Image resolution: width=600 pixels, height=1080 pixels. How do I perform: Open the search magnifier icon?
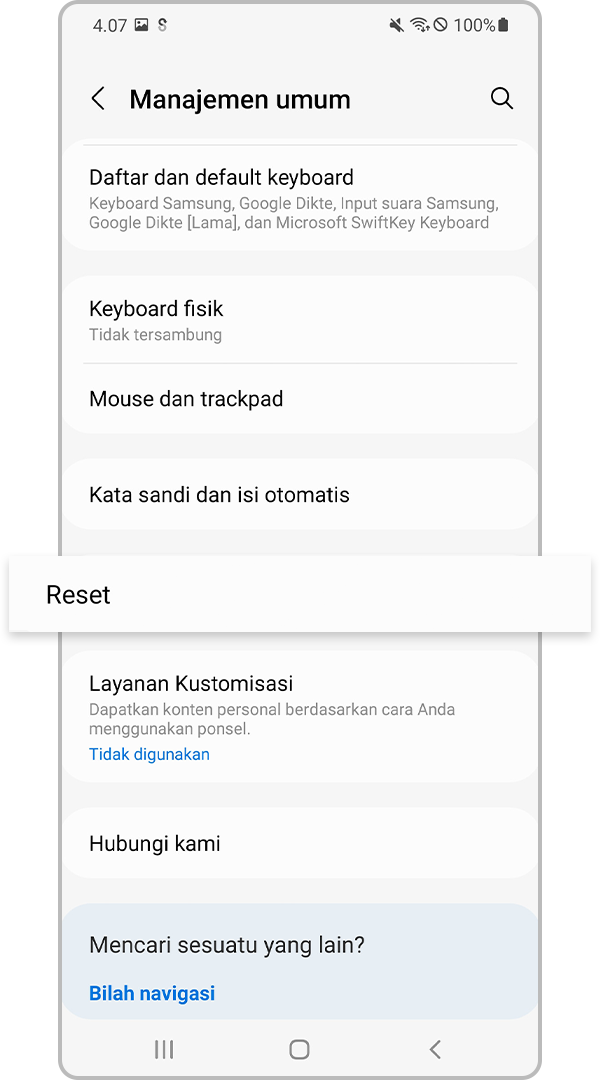click(501, 98)
